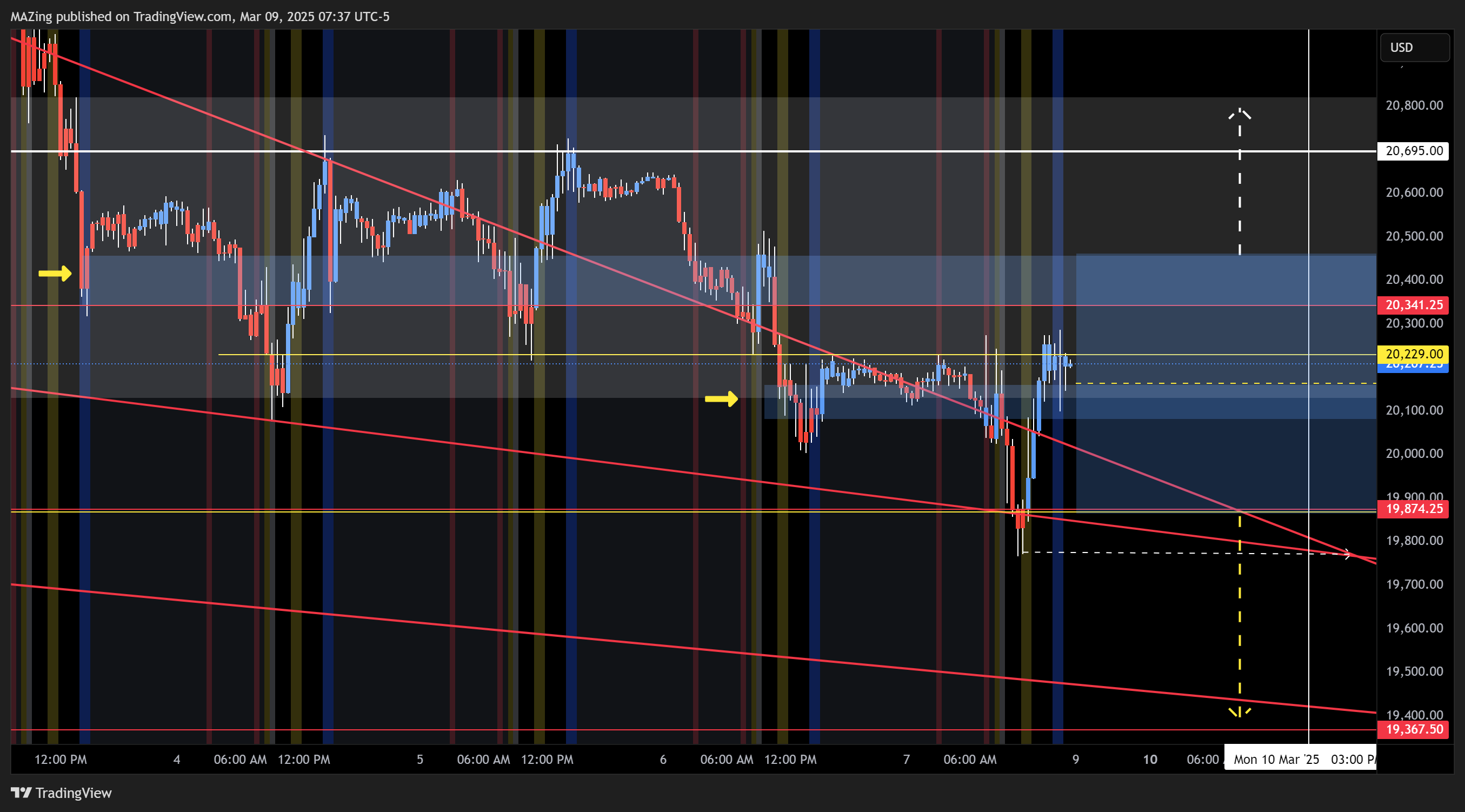The height and width of the screenshot is (812, 1465).
Task: Click the 20,500.00 price axis value
Action: (x=1414, y=236)
